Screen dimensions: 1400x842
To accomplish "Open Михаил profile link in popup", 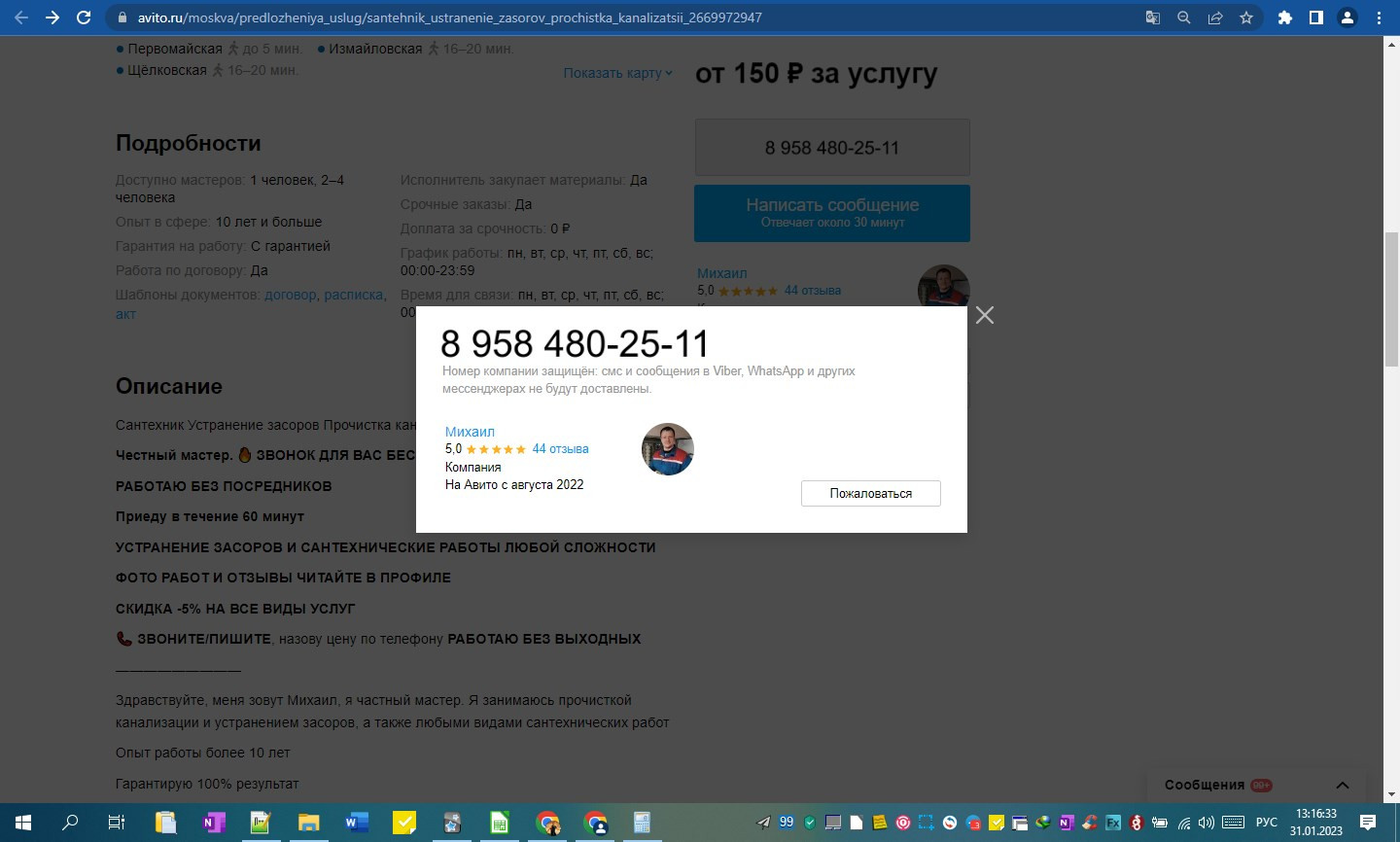I will (x=470, y=432).
